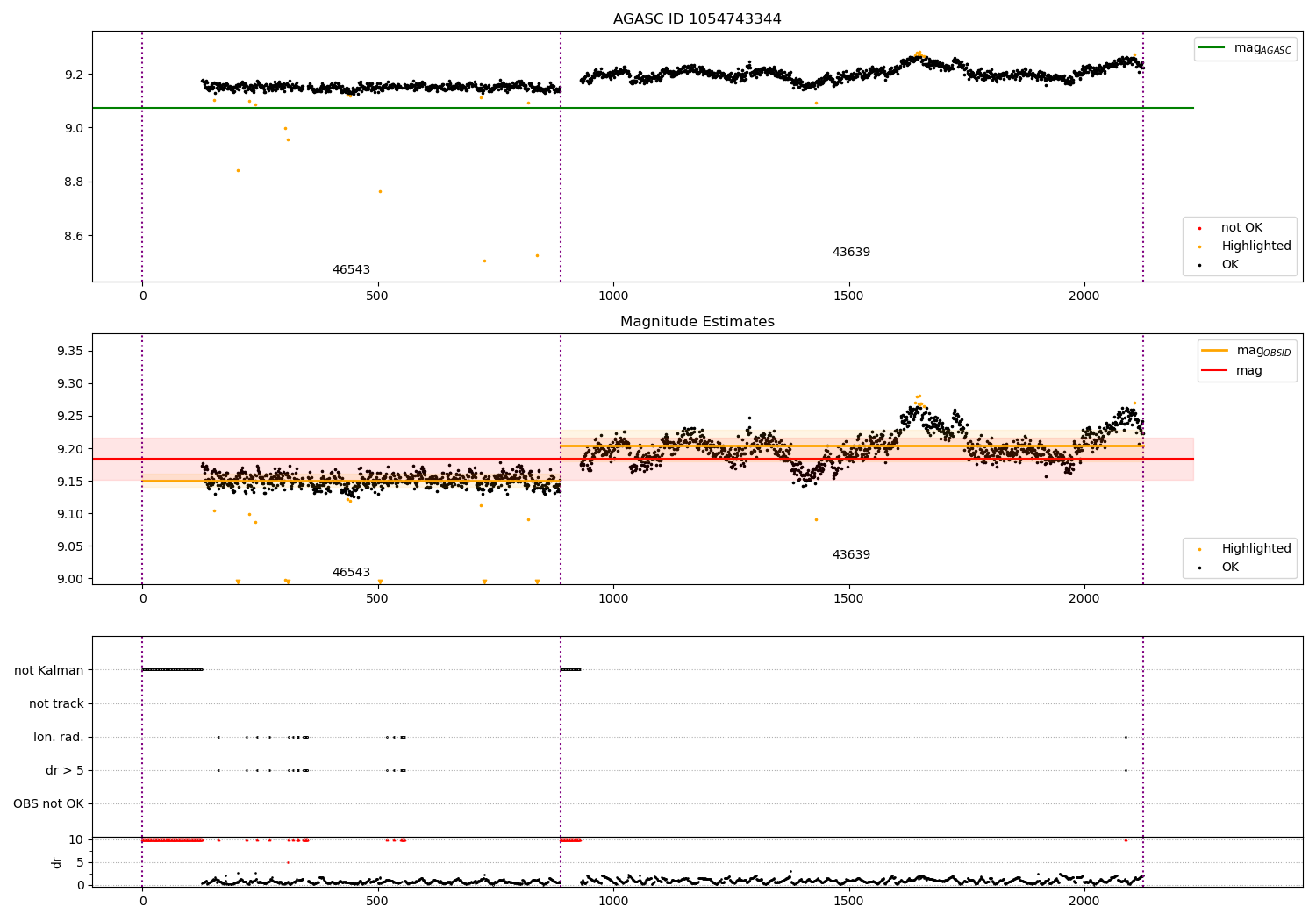Click the 9.15 tick on Magnitude Estimates
Screen dimensions: 1316x921
tap(70, 482)
